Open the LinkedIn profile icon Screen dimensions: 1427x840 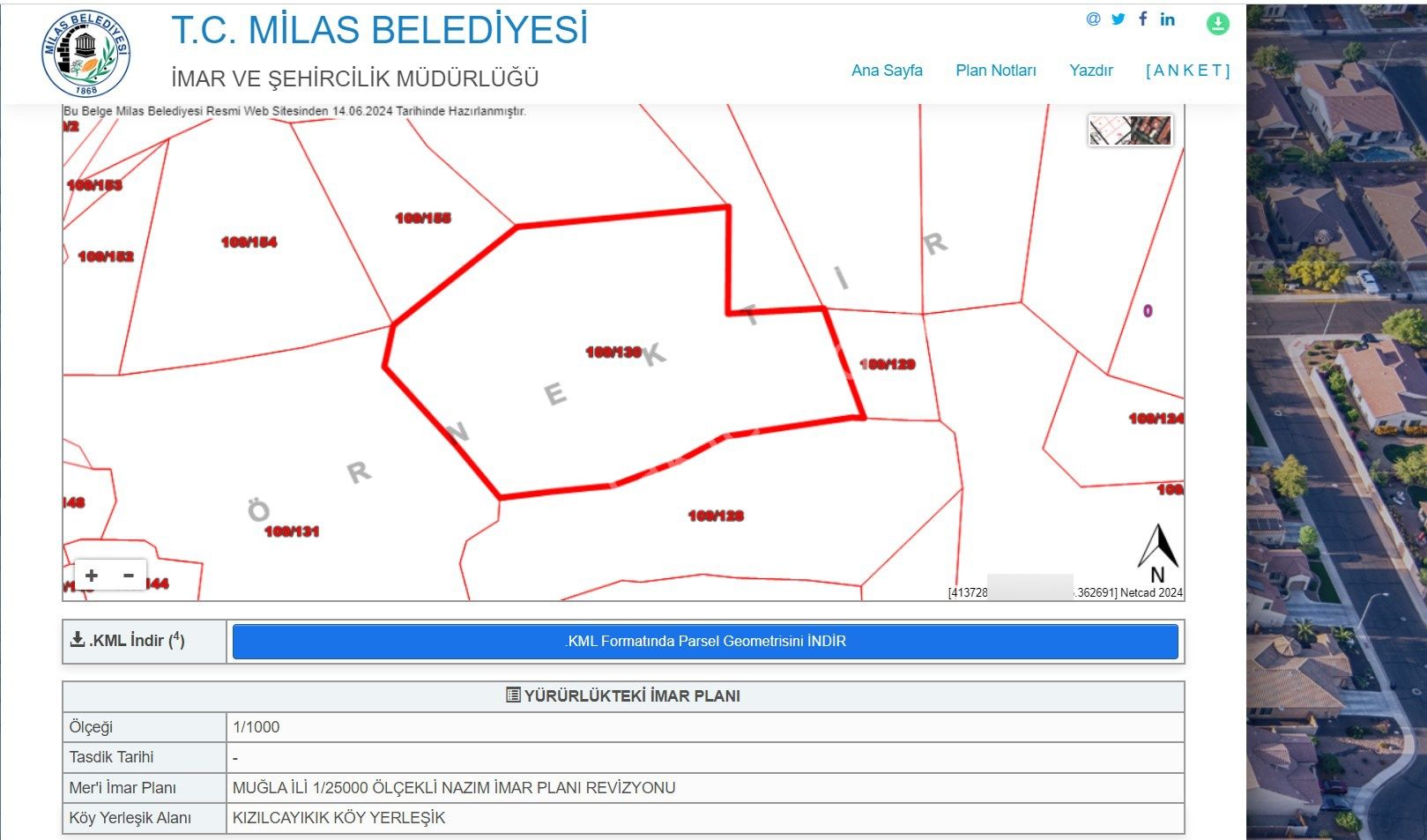[1167, 18]
